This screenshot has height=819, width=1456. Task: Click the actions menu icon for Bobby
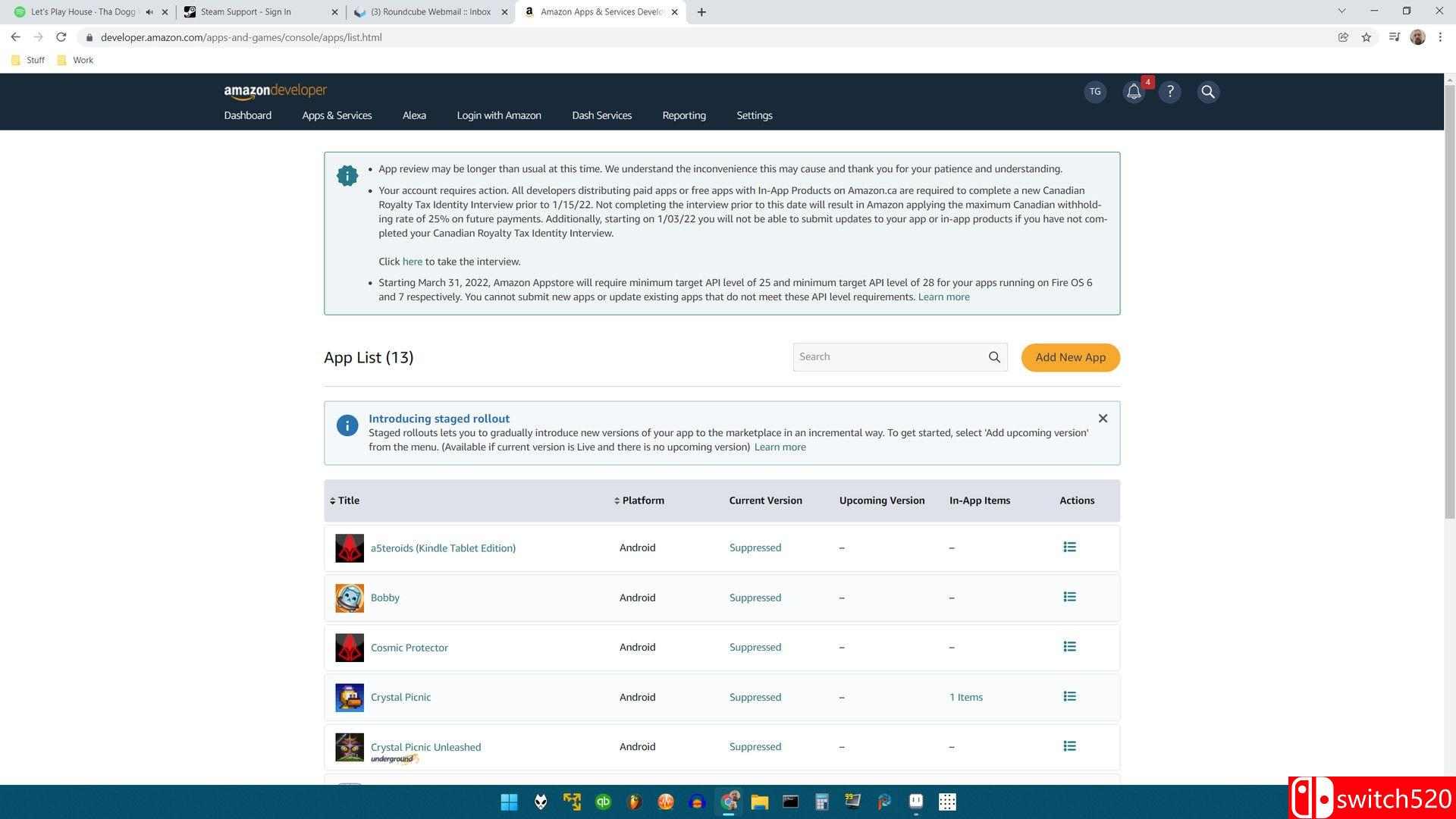pyautogui.click(x=1069, y=596)
